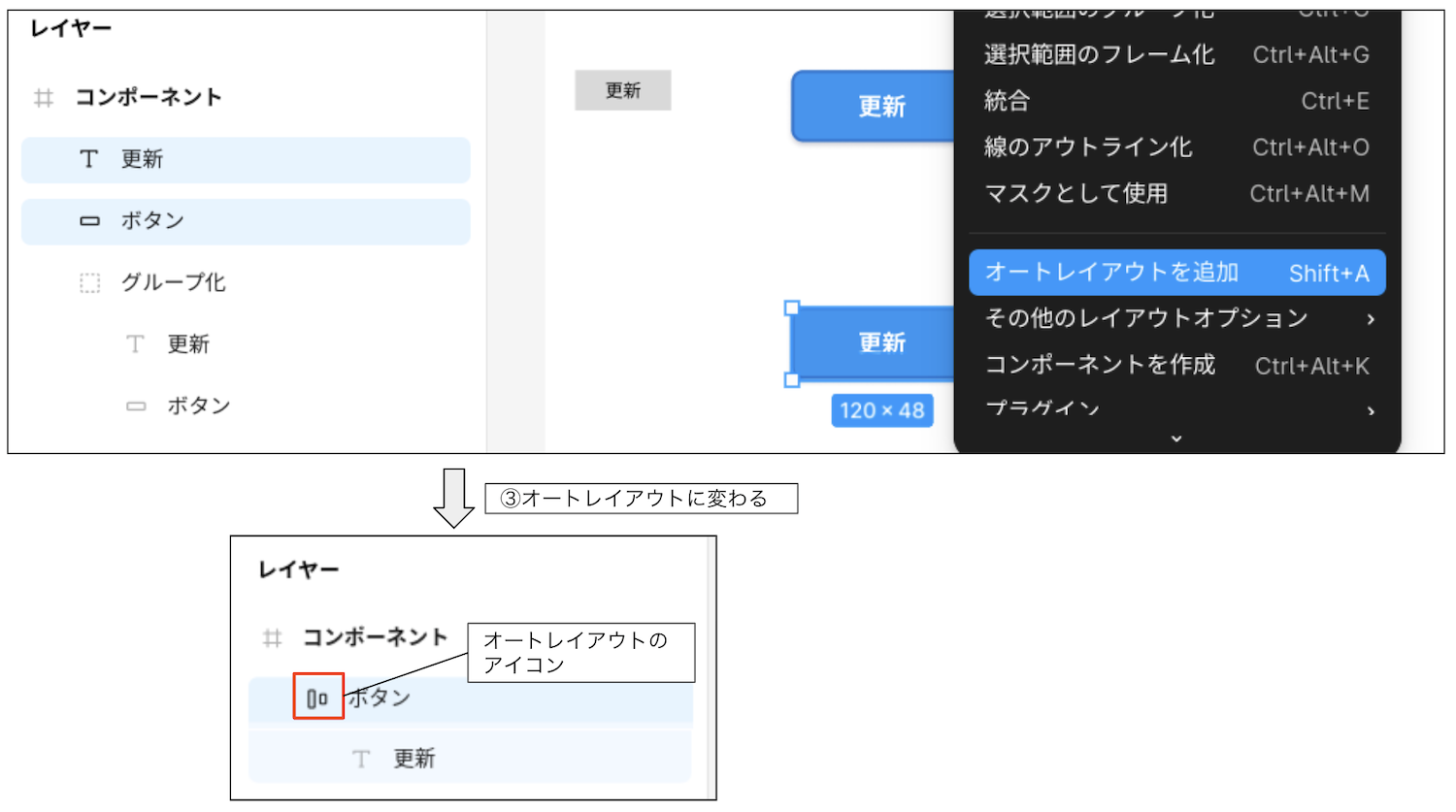The image size is (1456, 812).
Task: Expand submenu arrow of その他のレイアウトオプション
Action: point(1371,319)
